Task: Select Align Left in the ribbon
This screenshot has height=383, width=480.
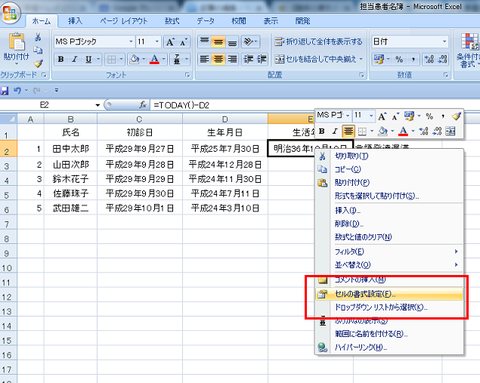Action: (x=204, y=59)
